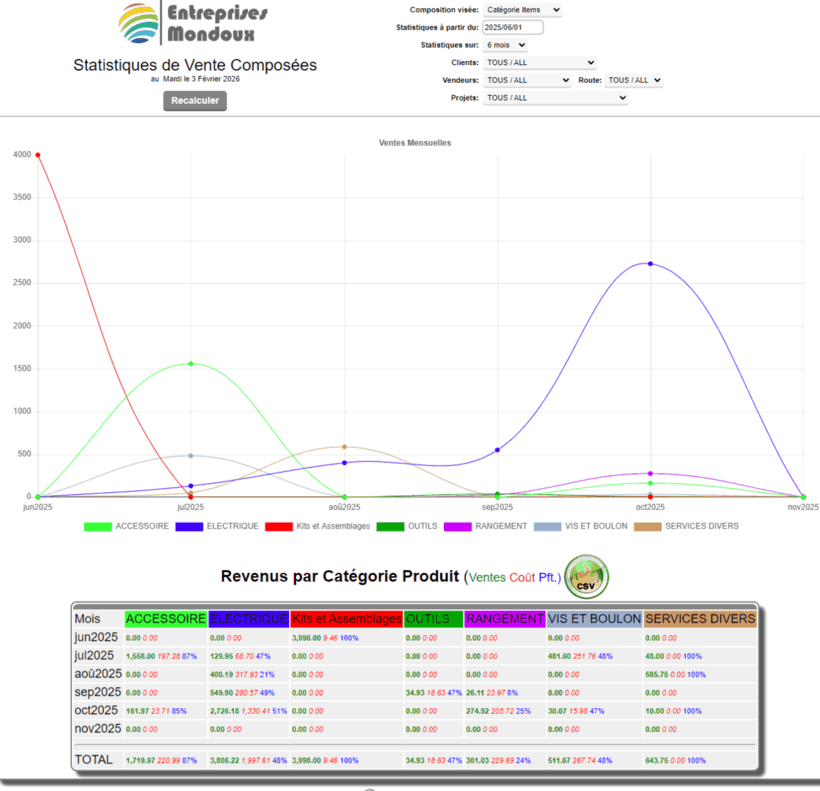820x791 pixels.
Task: Open the Composition visée dropdown
Action: click(x=522, y=10)
